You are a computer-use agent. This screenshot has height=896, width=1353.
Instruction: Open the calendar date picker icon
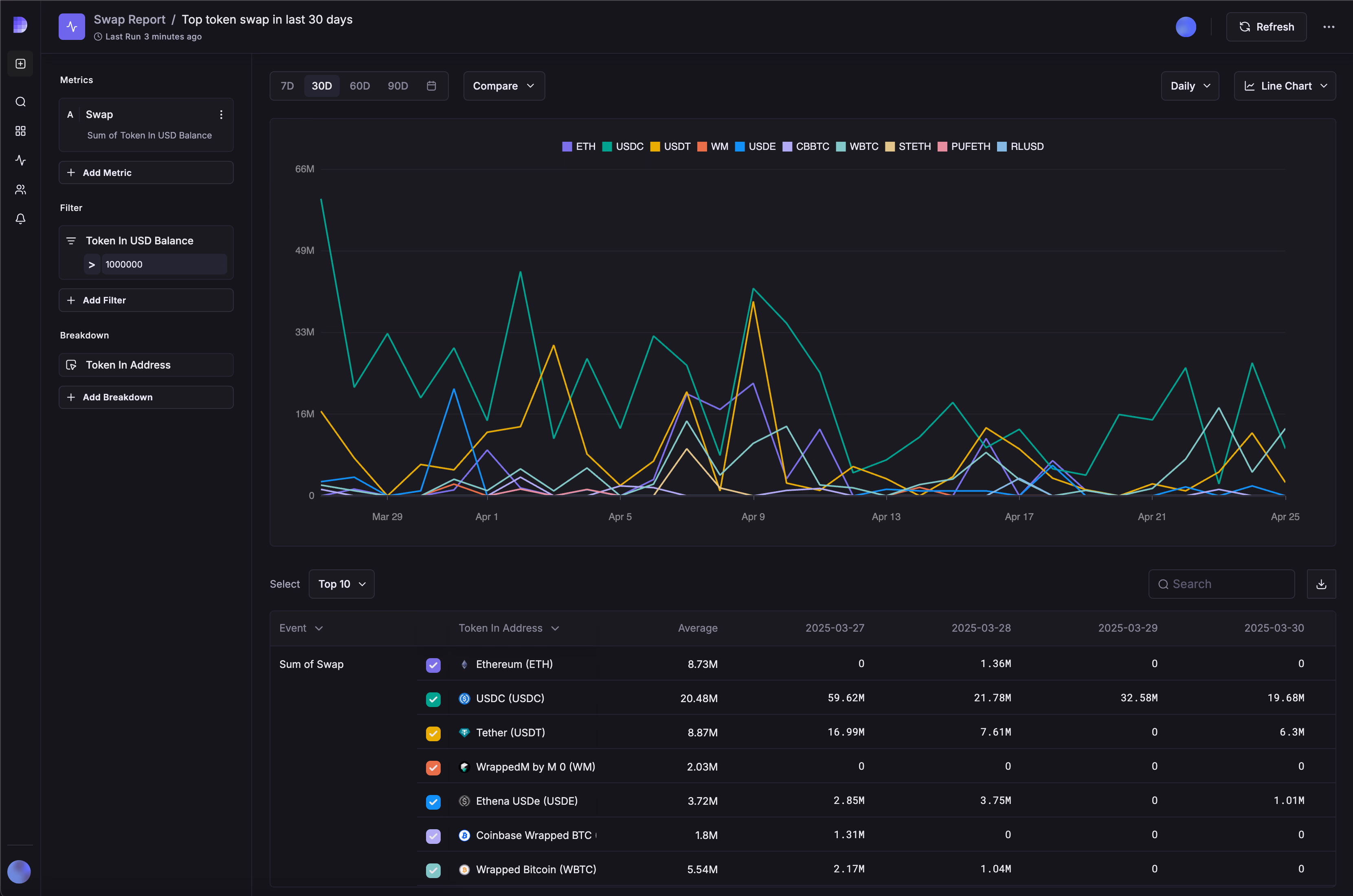click(431, 86)
